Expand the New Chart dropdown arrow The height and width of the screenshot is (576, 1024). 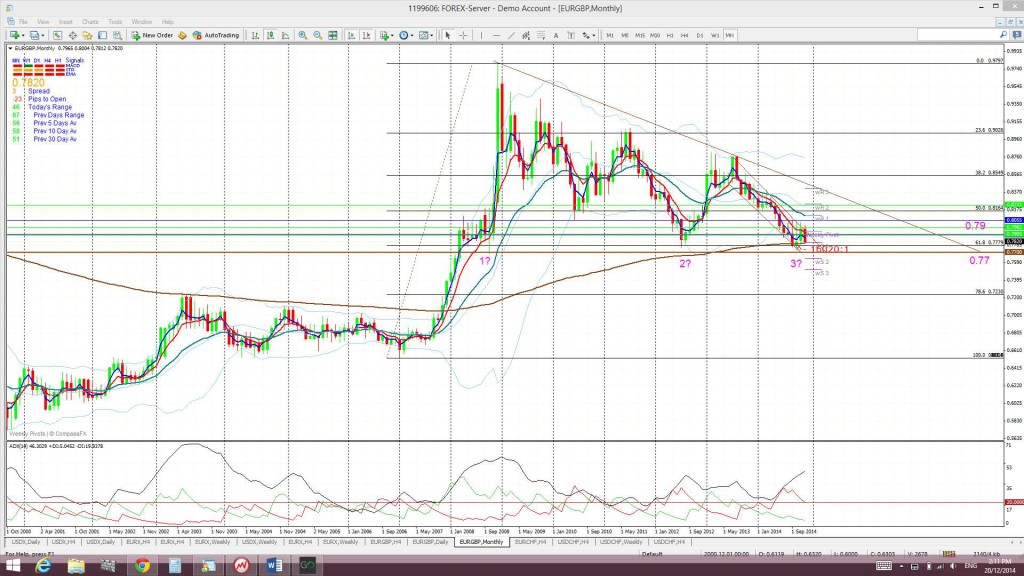23,35
